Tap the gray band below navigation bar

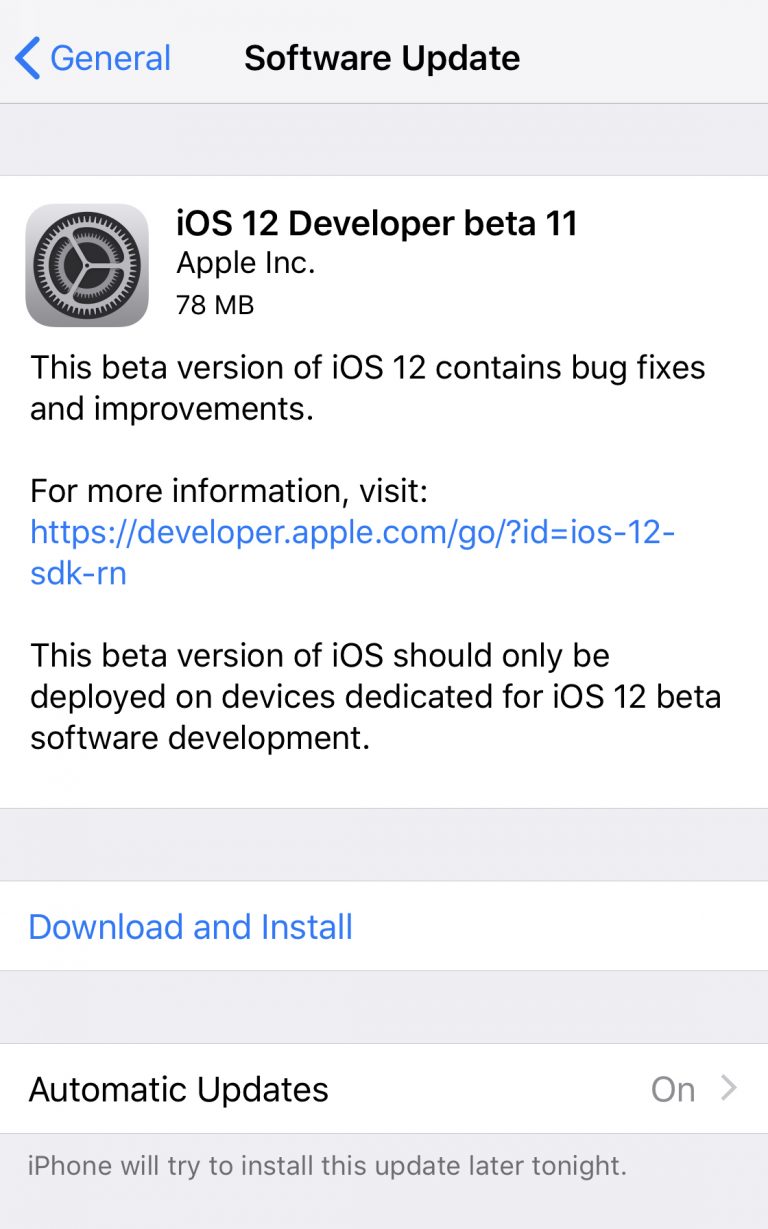[384, 140]
